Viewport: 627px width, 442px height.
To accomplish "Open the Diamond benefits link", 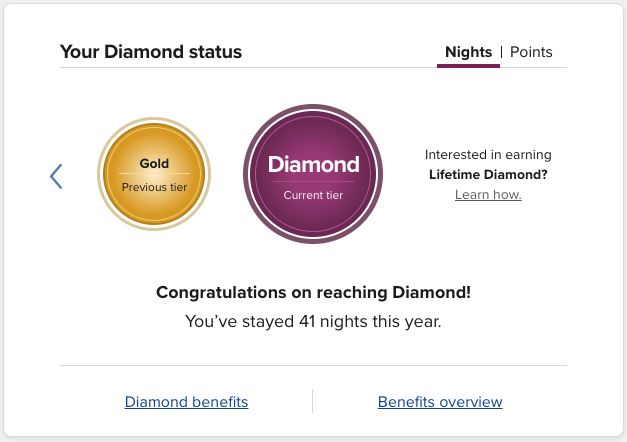I will click(186, 402).
